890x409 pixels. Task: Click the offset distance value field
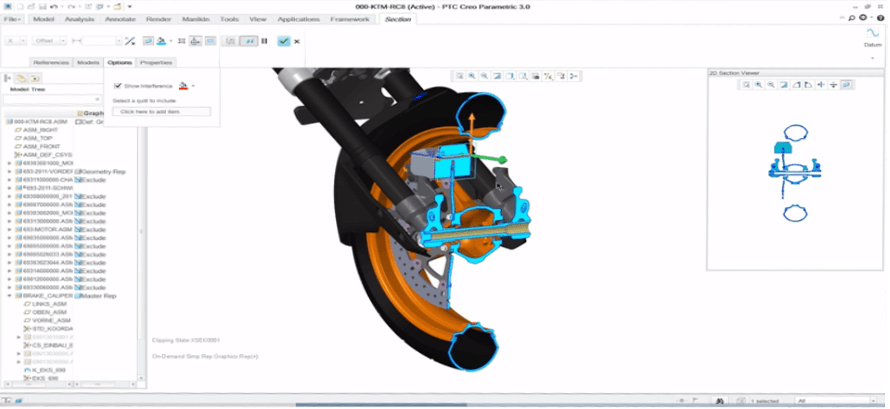click(x=99, y=41)
